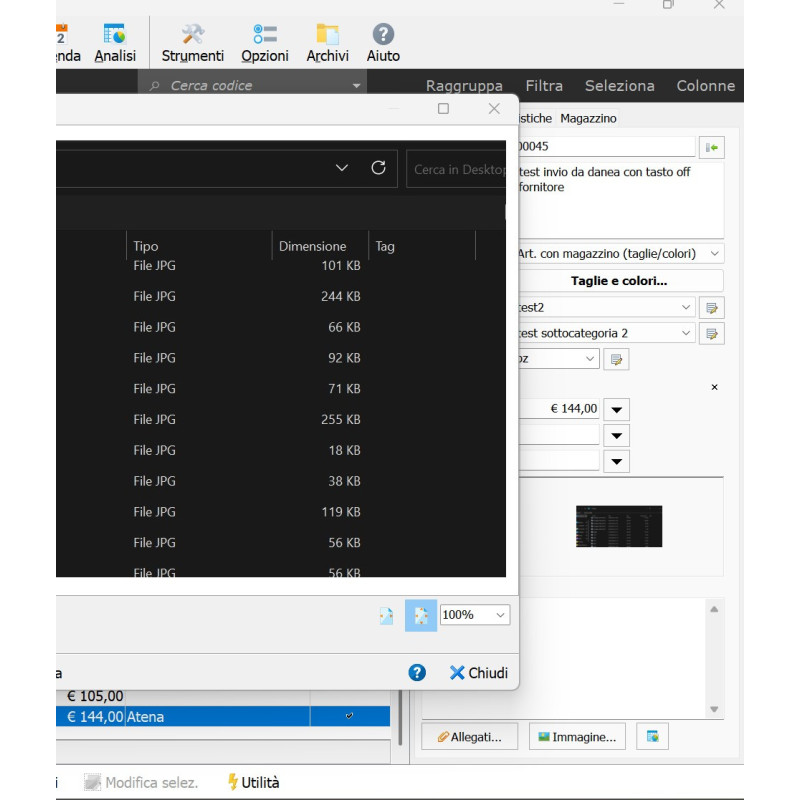Screen dimensions: 800x800
Task: Click the article code field ending 0045
Action: click(x=607, y=146)
